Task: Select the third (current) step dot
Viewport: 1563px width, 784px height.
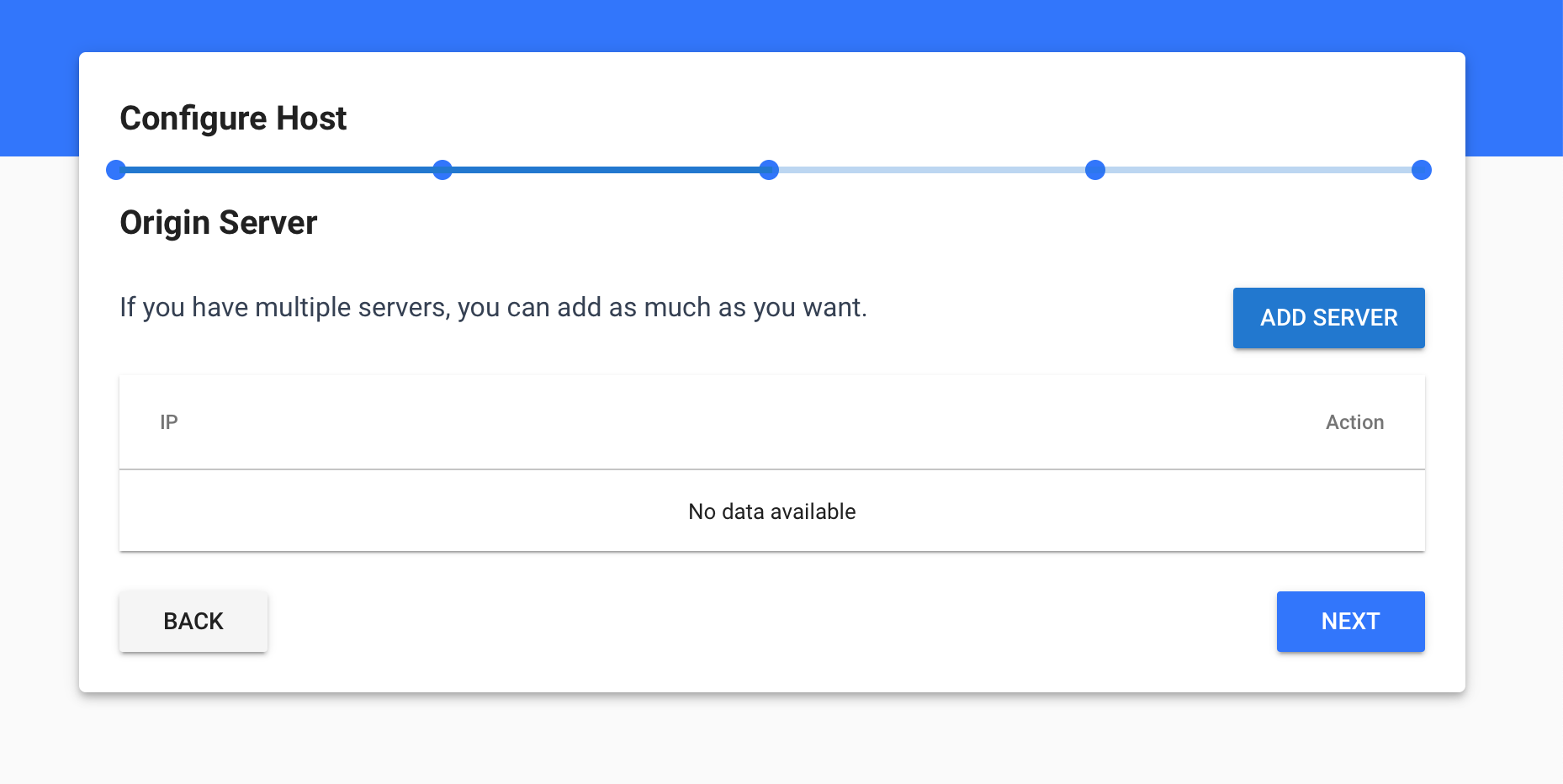Action: (769, 170)
